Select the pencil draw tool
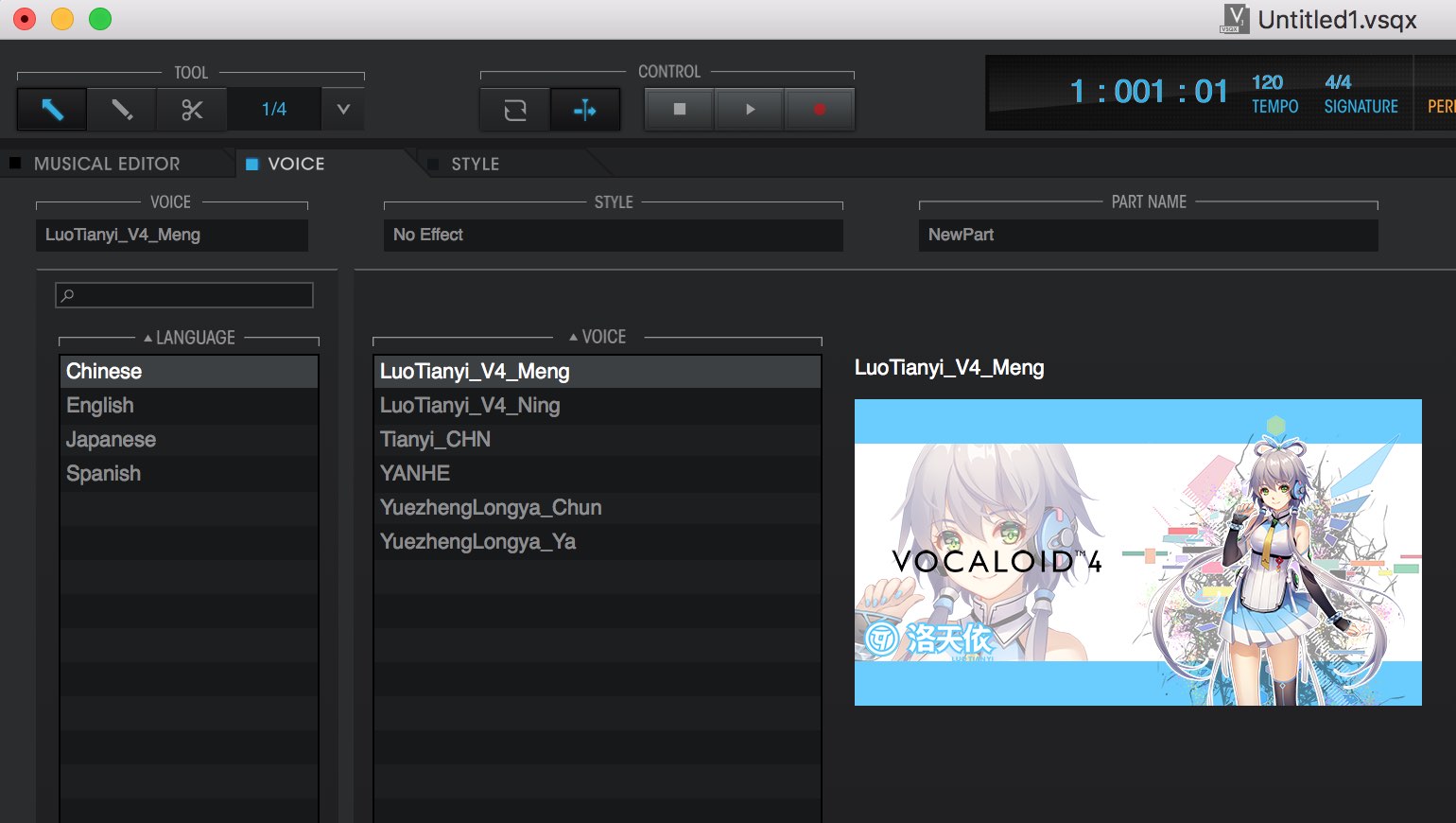The image size is (1456, 823). pyautogui.click(x=122, y=110)
